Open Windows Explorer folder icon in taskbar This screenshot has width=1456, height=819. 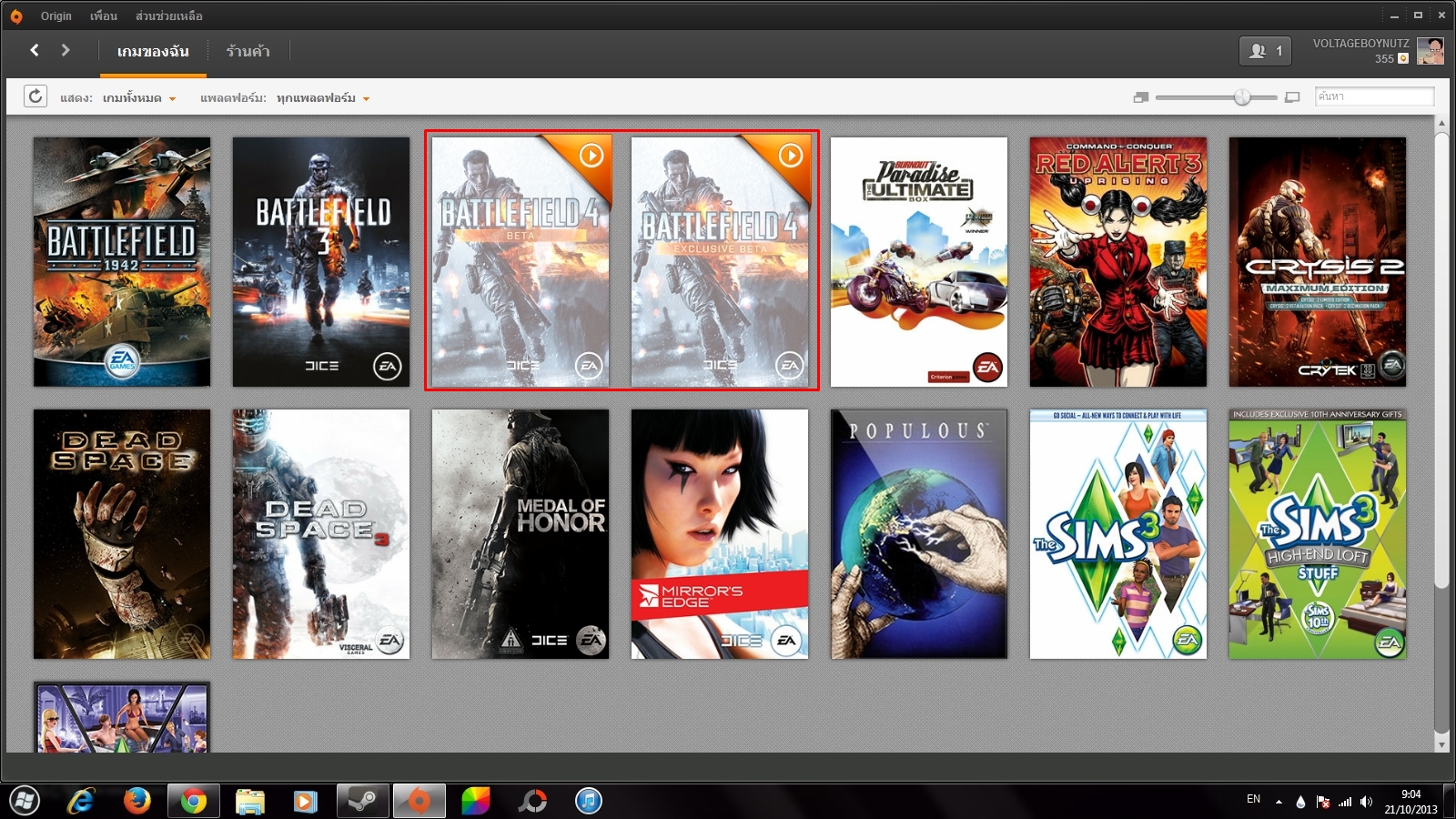tap(249, 801)
